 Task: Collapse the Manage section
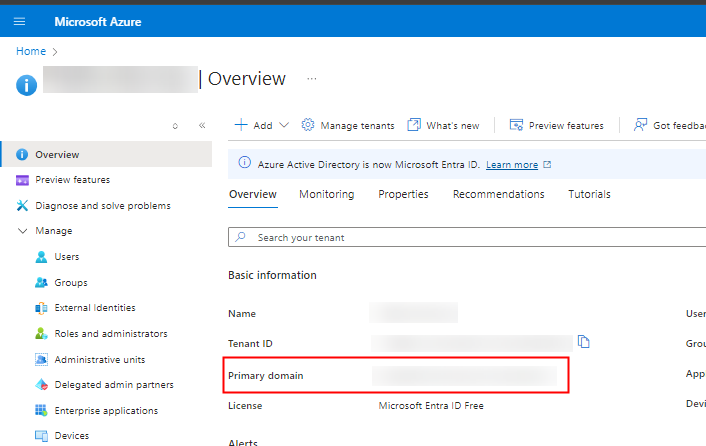coord(24,231)
